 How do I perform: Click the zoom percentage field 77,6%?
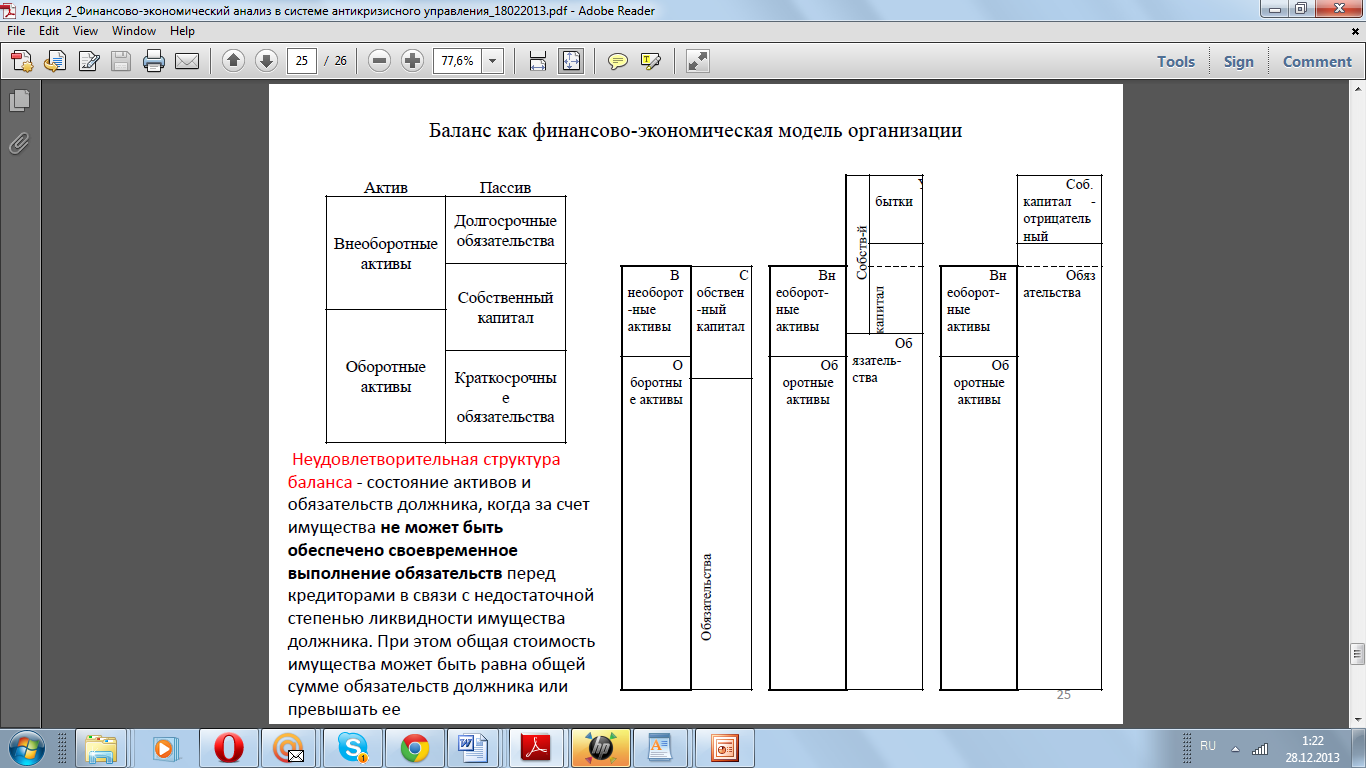(x=456, y=61)
